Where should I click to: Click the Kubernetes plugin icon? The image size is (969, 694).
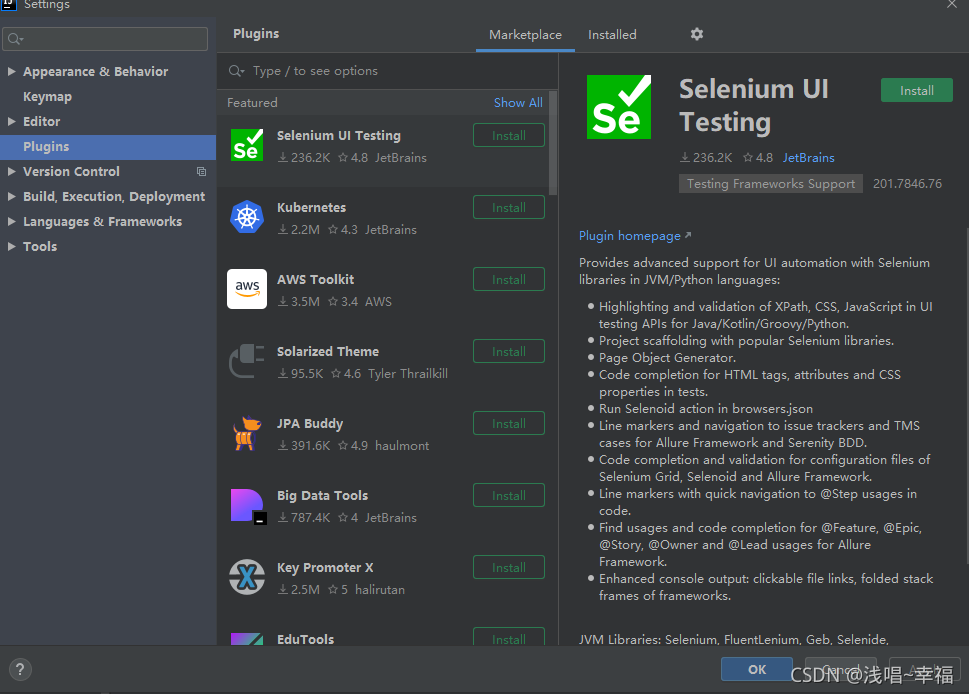(x=246, y=217)
